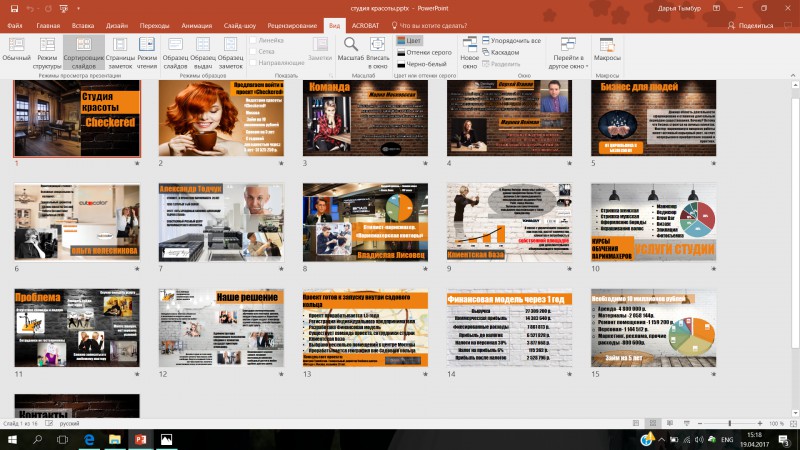Open the Home (Главная) tab
This screenshot has height=450, width=800.
click(x=48, y=26)
